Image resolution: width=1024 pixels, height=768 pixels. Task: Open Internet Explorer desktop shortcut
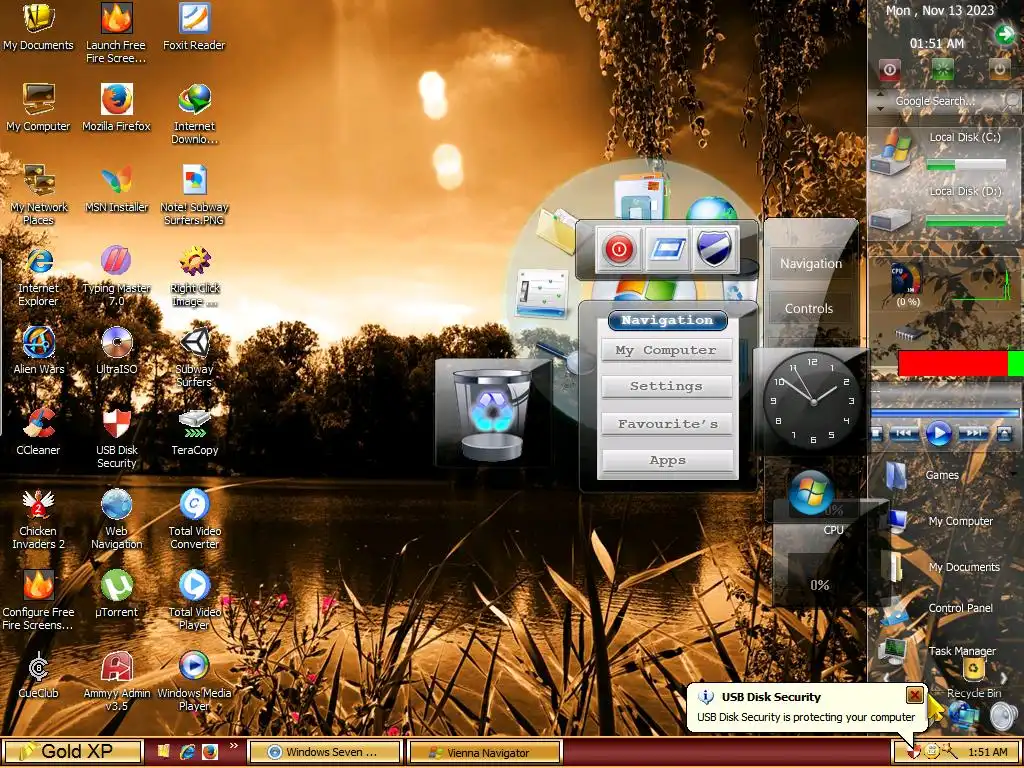point(38,277)
